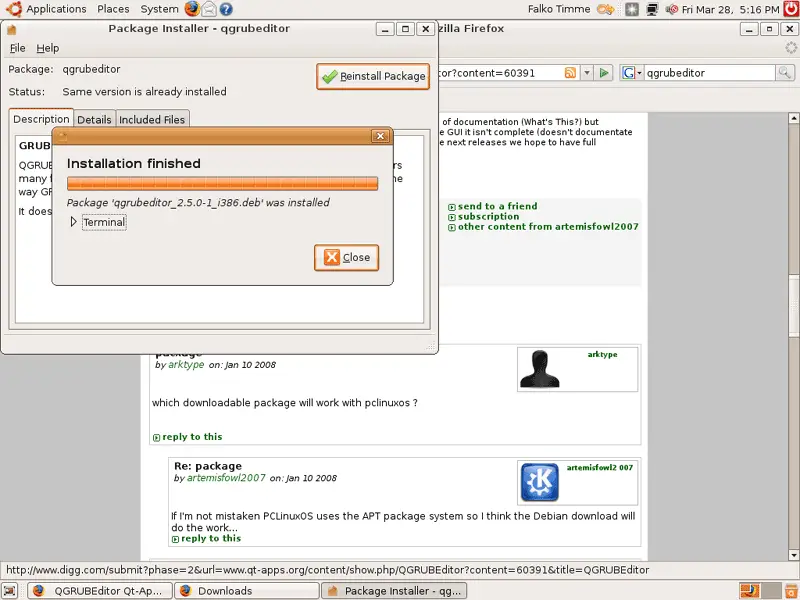This screenshot has width=800, height=600.
Task: Click the scroll-up arrow of the Firefox page
Action: tap(793, 118)
